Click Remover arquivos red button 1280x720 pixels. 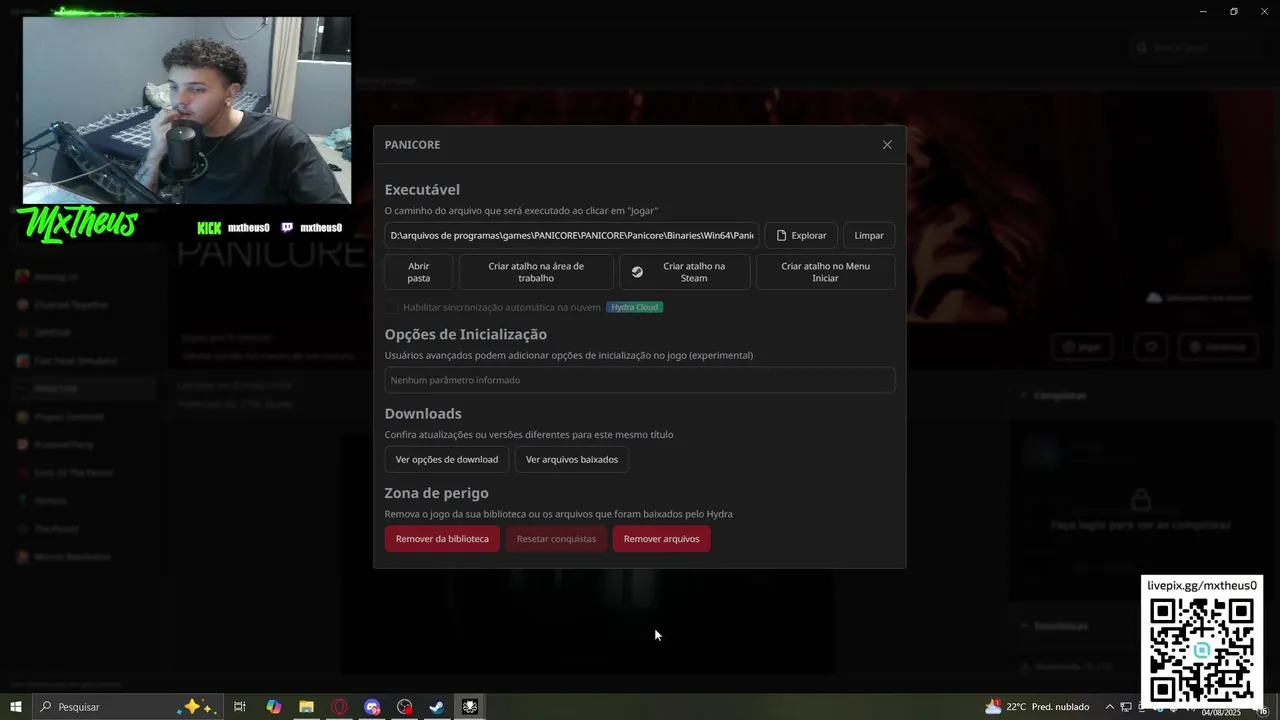tap(661, 538)
